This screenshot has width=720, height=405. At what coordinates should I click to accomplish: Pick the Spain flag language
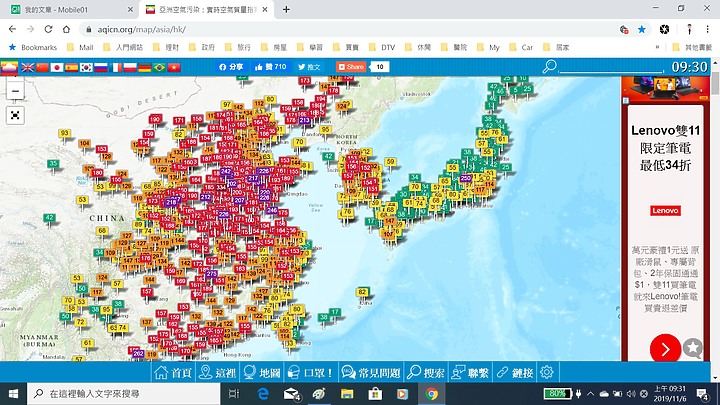click(x=72, y=68)
